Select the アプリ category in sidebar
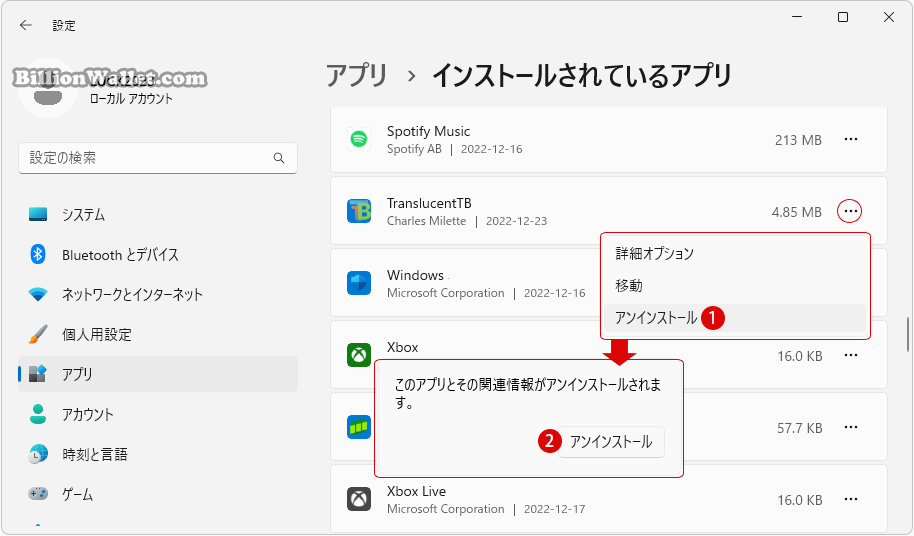The image size is (914, 536). (x=158, y=374)
